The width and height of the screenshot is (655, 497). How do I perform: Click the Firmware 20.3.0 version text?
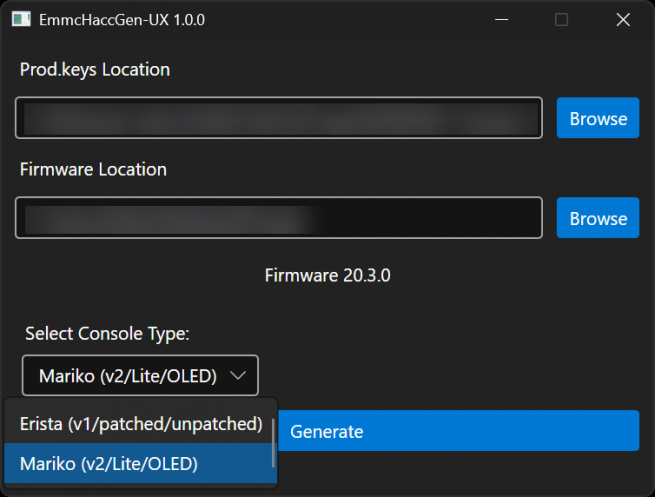(327, 275)
